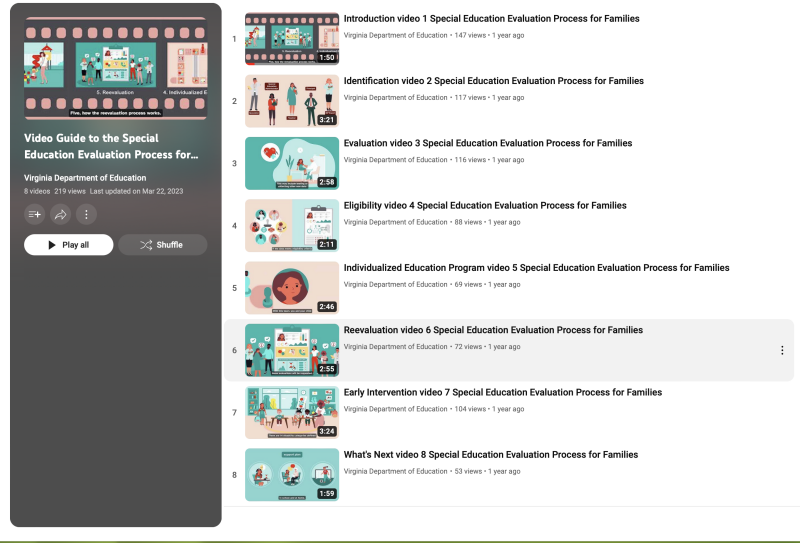Open Eligibility video 4 thumbnail

click(x=292, y=226)
